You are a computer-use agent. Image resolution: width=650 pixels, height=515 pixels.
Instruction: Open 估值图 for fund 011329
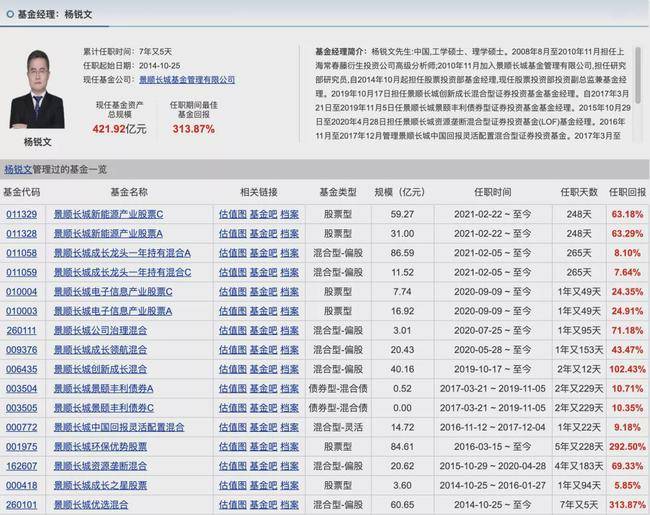point(233,214)
